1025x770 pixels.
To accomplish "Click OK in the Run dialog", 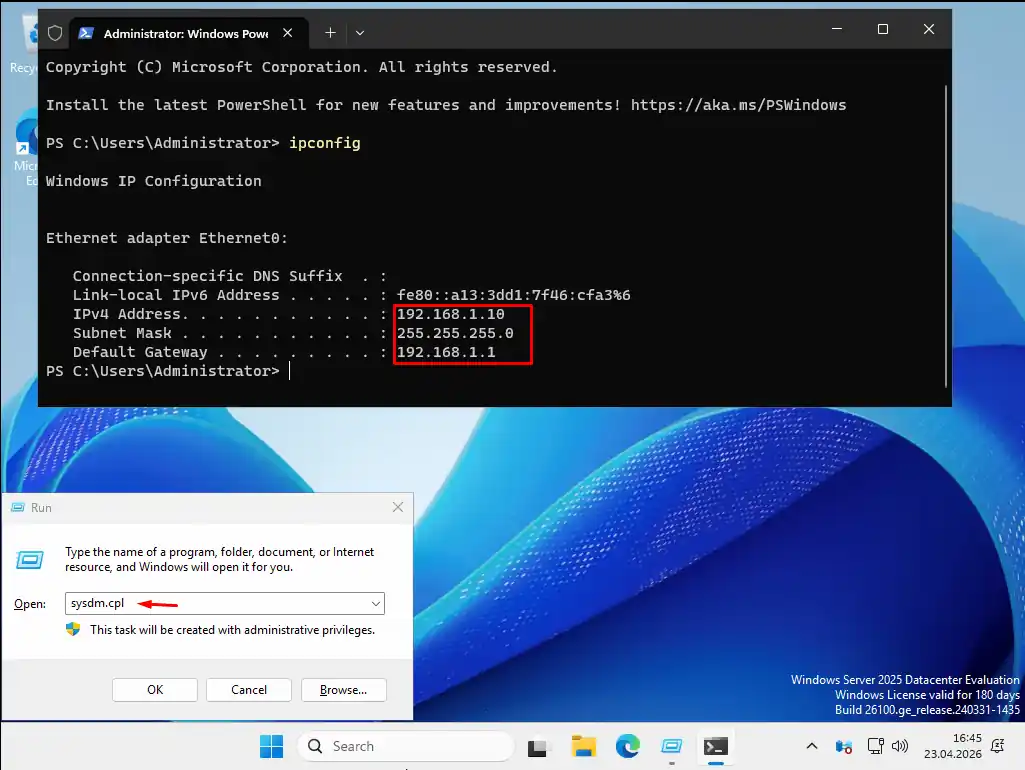I will (x=155, y=690).
